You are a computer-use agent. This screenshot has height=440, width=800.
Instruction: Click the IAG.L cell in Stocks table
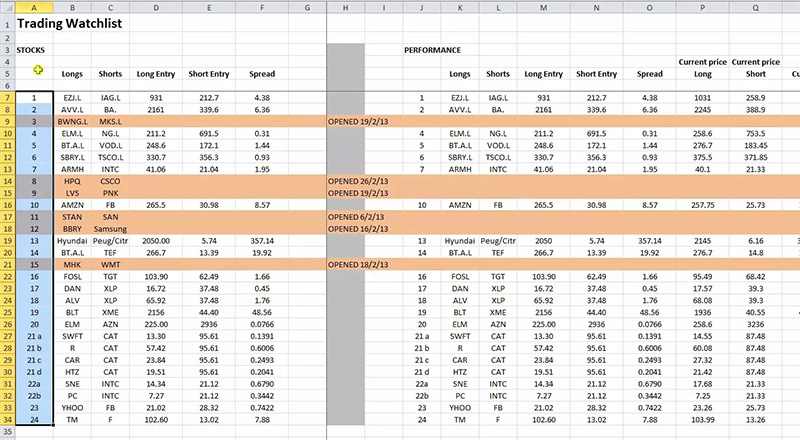(x=110, y=97)
